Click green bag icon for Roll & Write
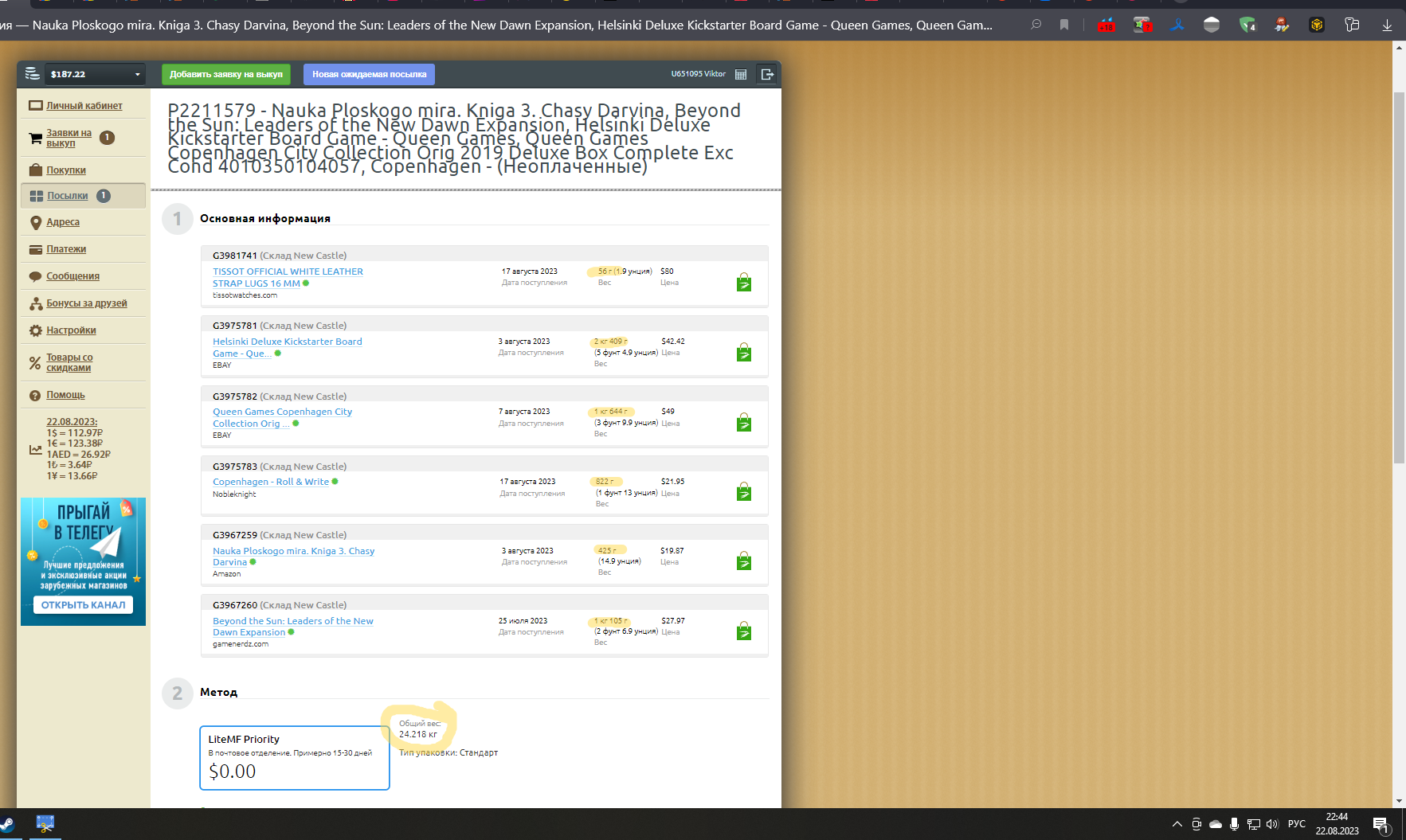This screenshot has width=1406, height=840. 744,491
